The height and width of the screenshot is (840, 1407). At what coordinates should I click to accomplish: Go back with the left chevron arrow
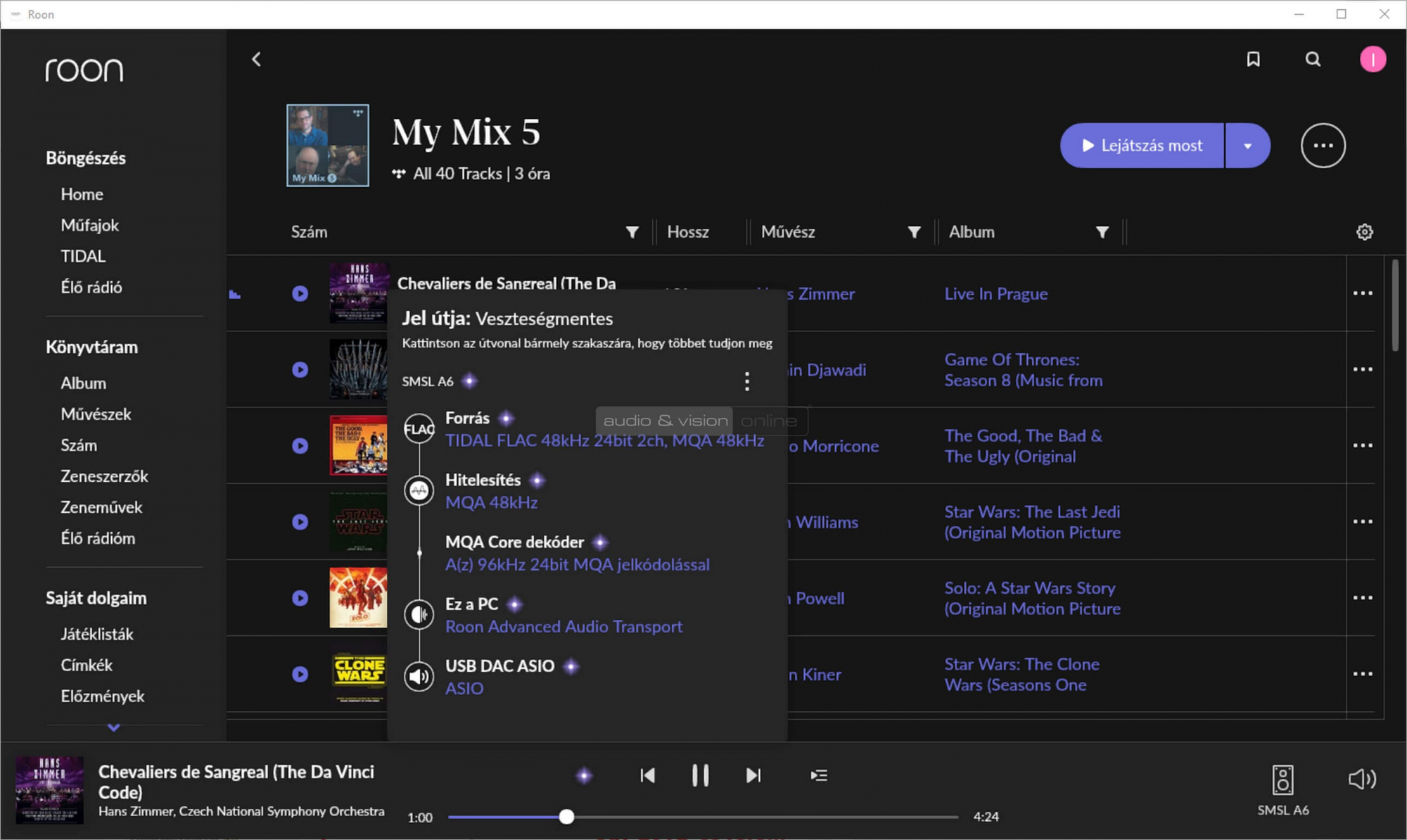tap(257, 59)
